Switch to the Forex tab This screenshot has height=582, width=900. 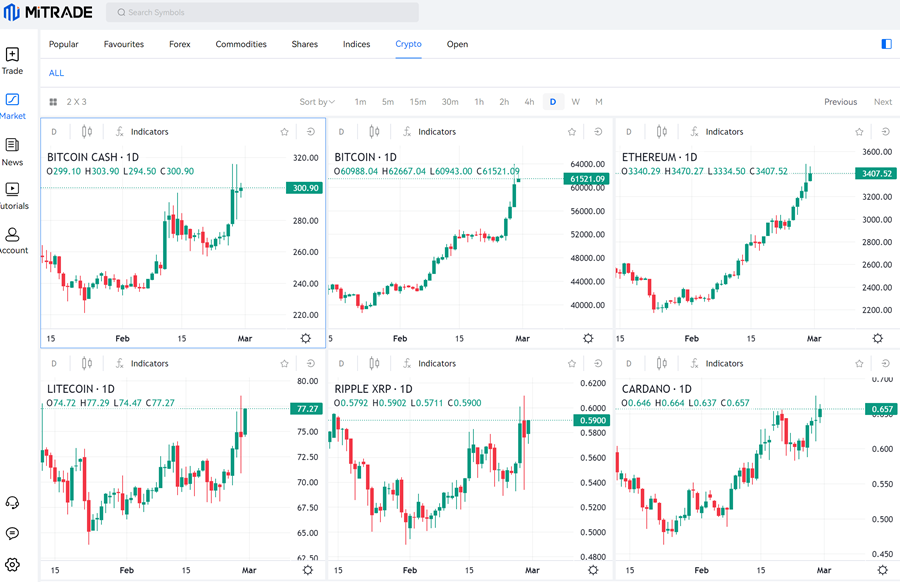tap(180, 44)
